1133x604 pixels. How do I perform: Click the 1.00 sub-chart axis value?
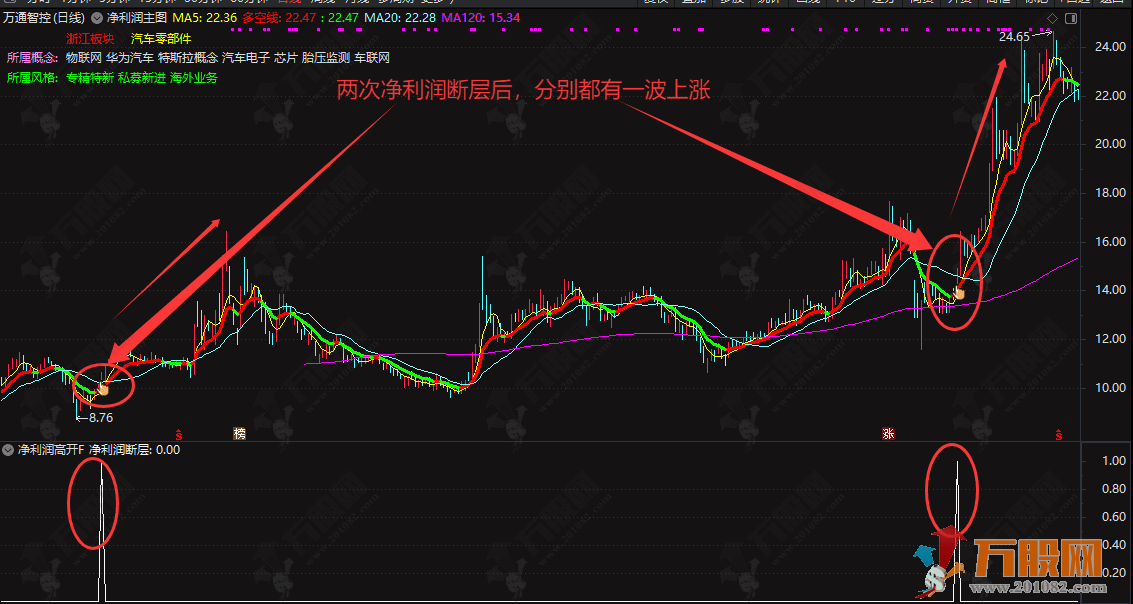coord(1113,461)
